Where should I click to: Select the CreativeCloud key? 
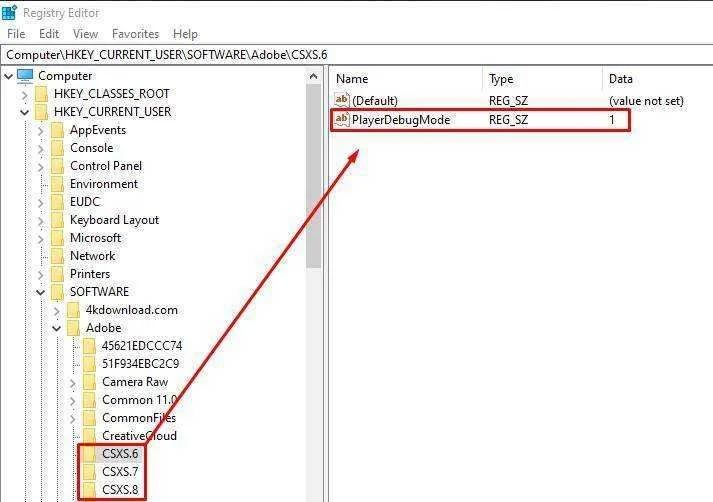139,436
